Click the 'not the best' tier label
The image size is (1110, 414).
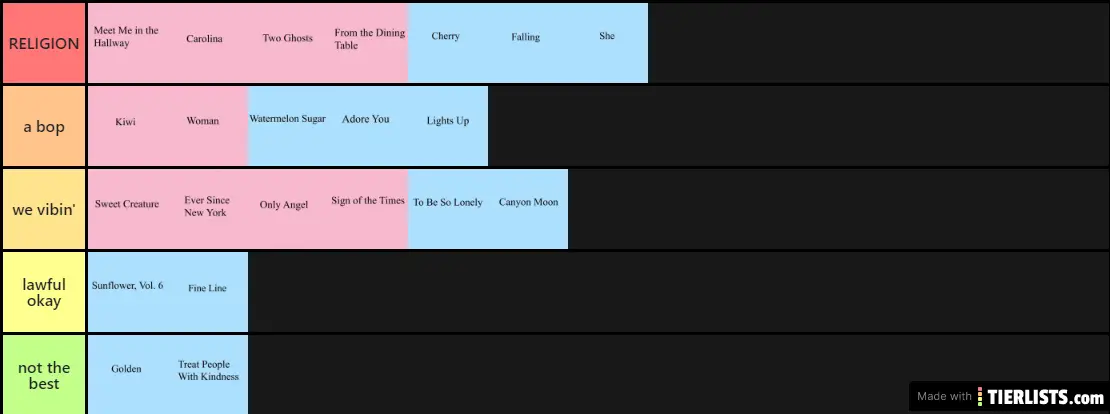tap(44, 375)
